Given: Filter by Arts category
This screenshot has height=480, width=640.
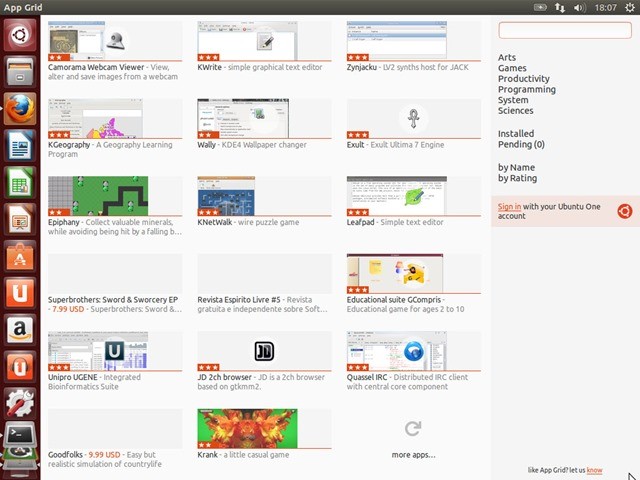Looking at the screenshot, I should (x=507, y=58).
